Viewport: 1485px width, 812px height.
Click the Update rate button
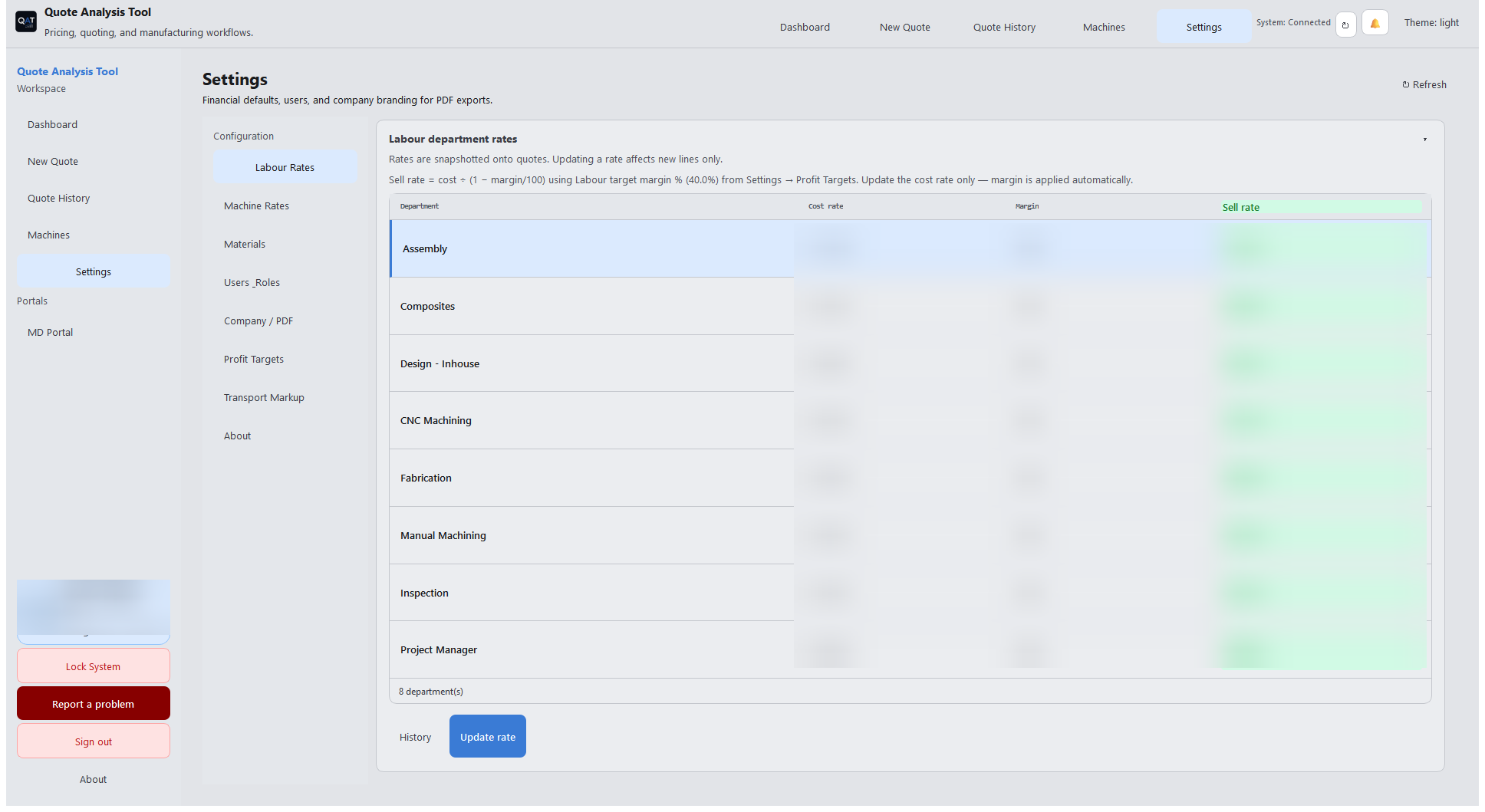pyautogui.click(x=488, y=737)
